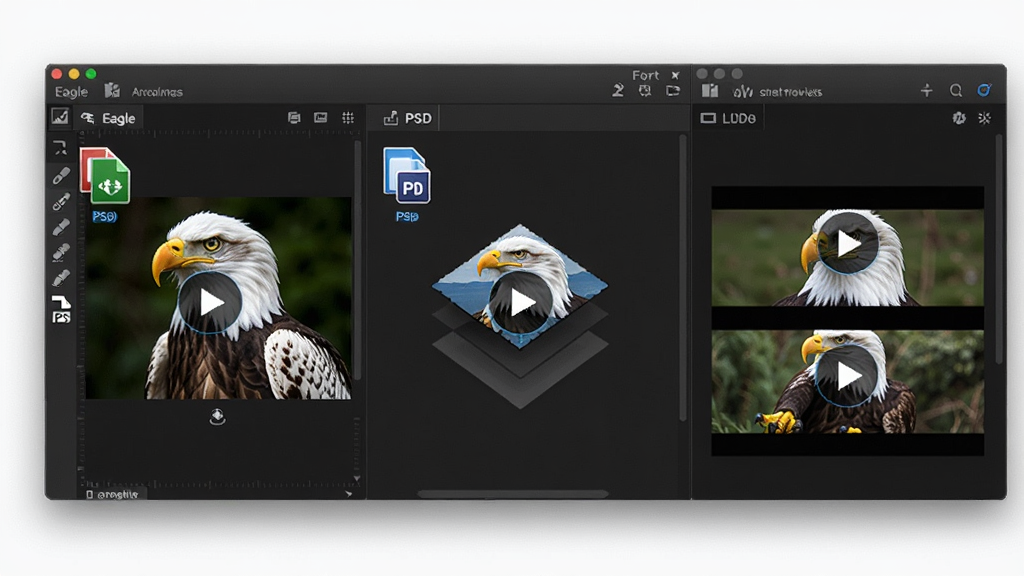
Task: Click the sparkle icon beside the gear in LUDe
Action: 984,118
